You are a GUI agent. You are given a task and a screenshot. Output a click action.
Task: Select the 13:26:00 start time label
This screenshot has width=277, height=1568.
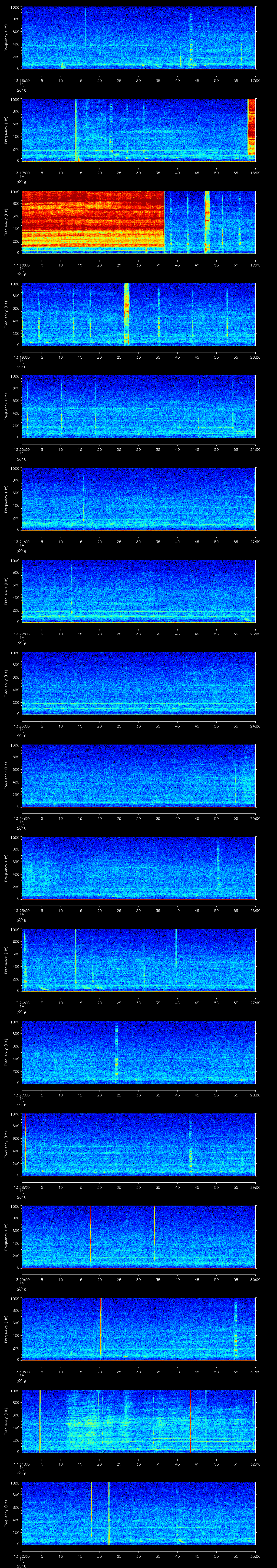click(x=21, y=1003)
